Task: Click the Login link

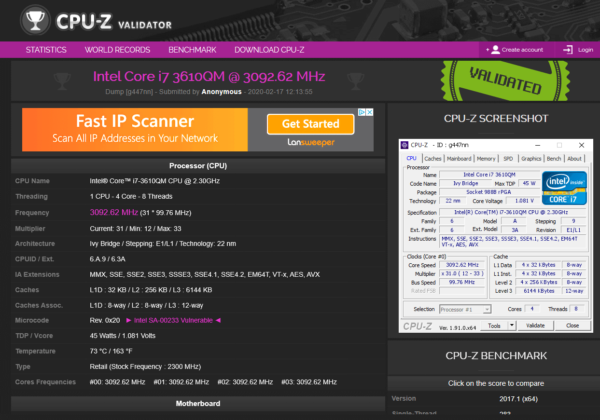Action: coord(585,50)
